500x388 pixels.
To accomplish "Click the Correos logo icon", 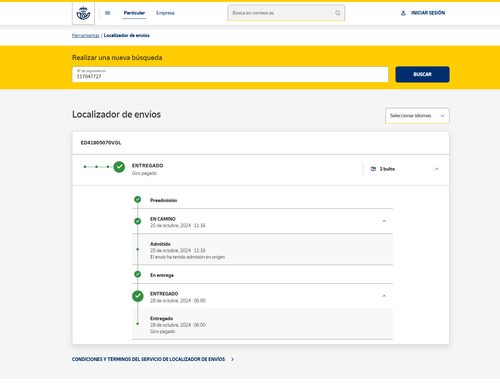I will pos(83,13).
